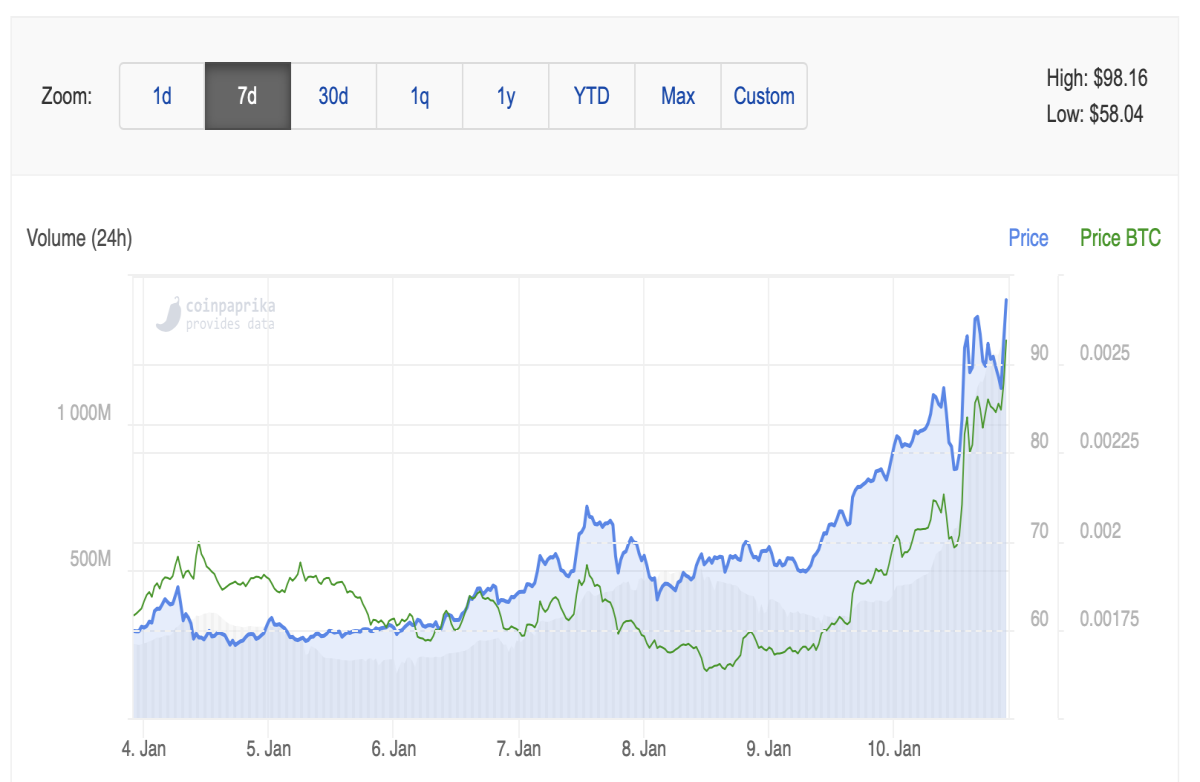
Task: Set the zoom to 1y
Action: point(506,96)
